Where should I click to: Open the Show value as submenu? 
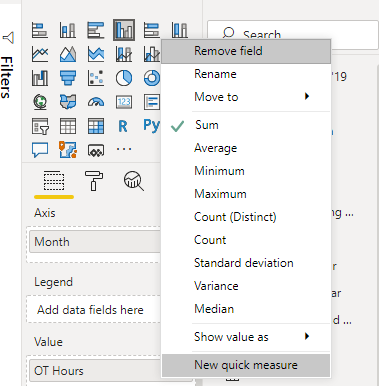(246, 337)
